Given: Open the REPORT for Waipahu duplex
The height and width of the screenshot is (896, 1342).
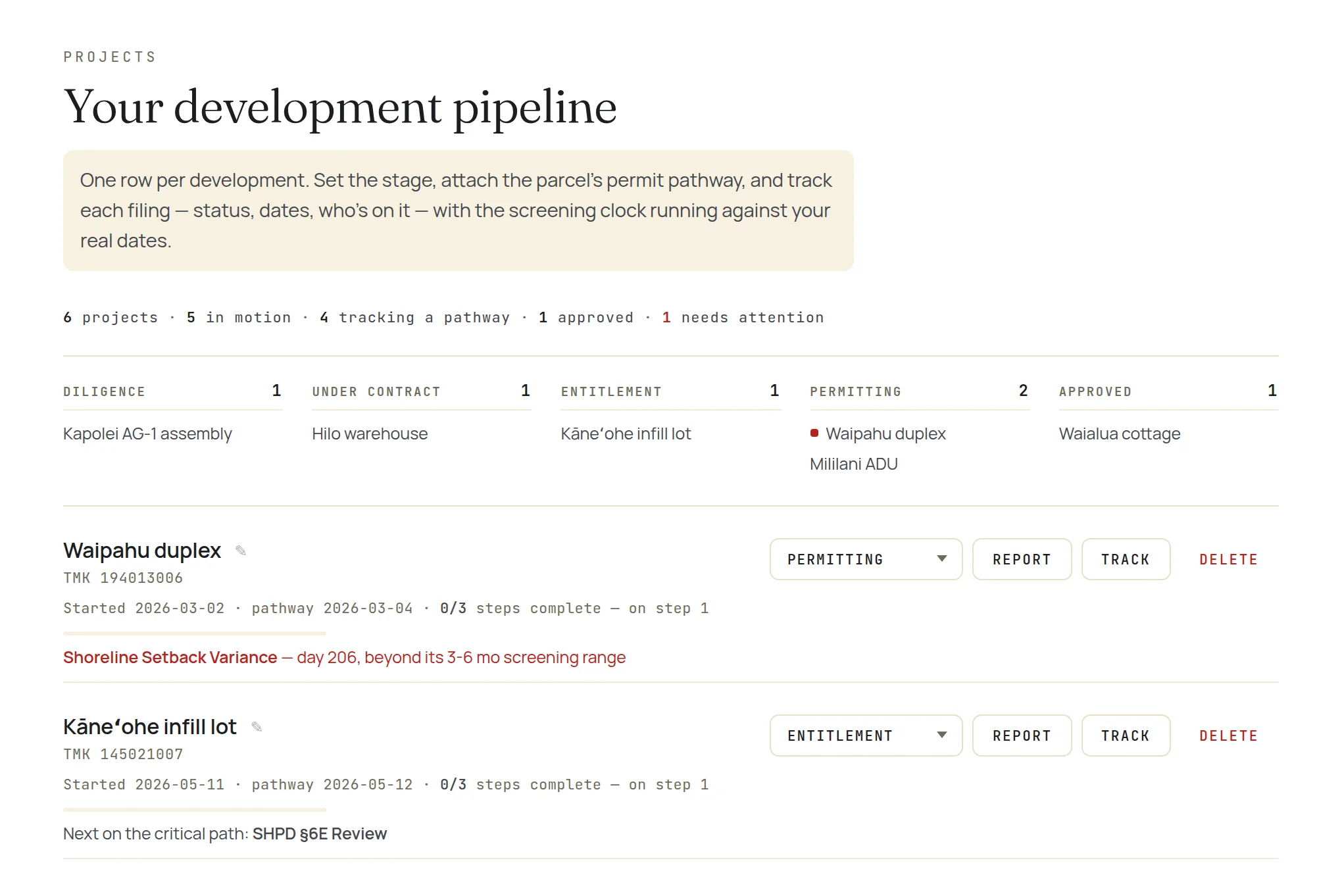Looking at the screenshot, I should coord(1022,559).
